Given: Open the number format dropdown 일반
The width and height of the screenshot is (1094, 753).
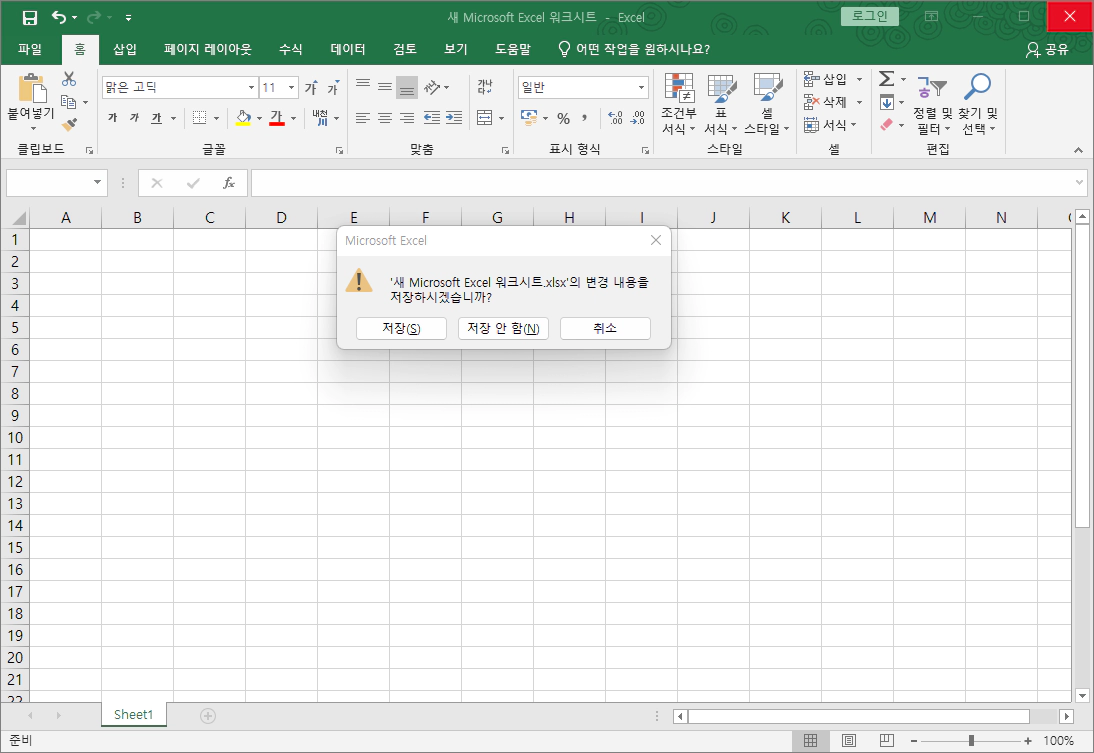Looking at the screenshot, I should [x=640, y=87].
